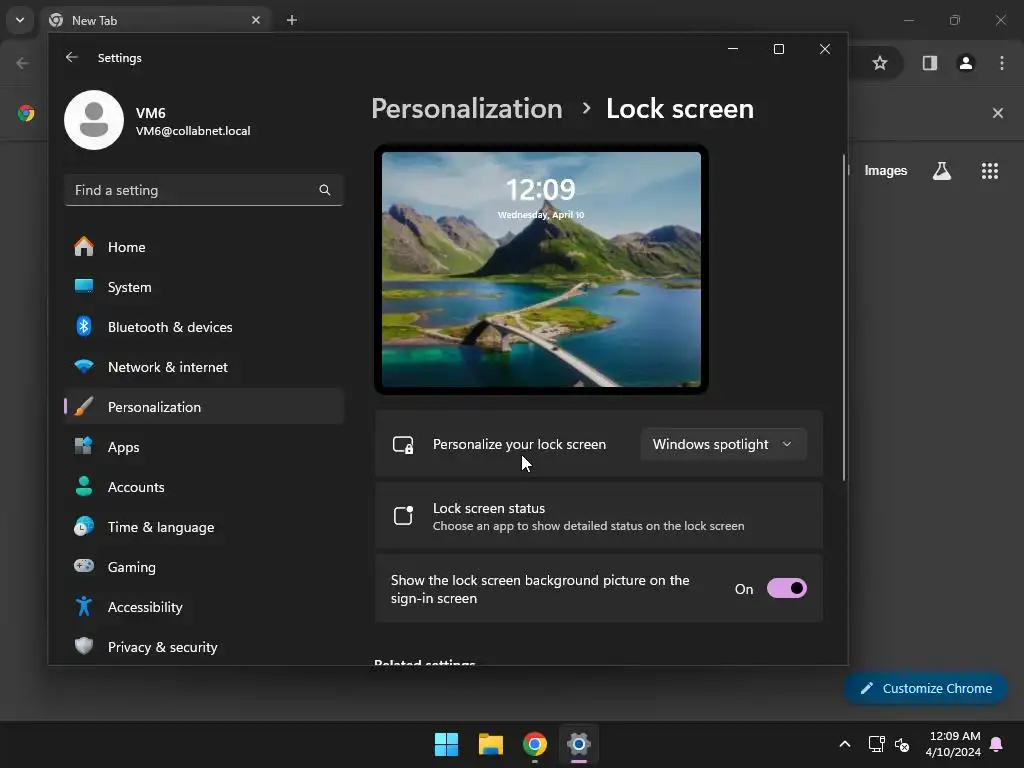Click the Images link in Chrome
The width and height of the screenshot is (1024, 768).
886,170
